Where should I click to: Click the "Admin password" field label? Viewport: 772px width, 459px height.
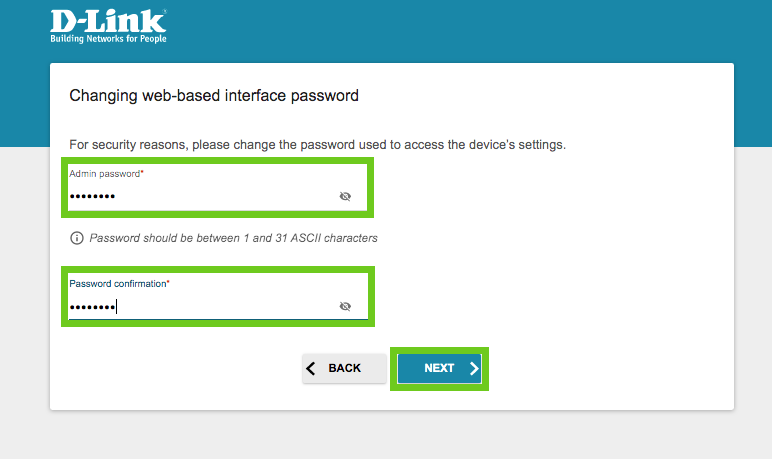tap(104, 174)
